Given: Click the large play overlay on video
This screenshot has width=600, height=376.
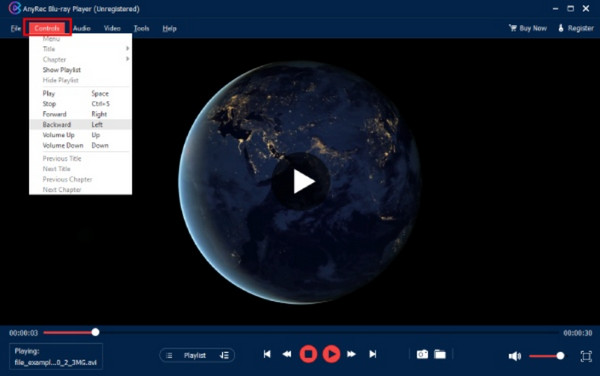Looking at the screenshot, I should click(302, 181).
